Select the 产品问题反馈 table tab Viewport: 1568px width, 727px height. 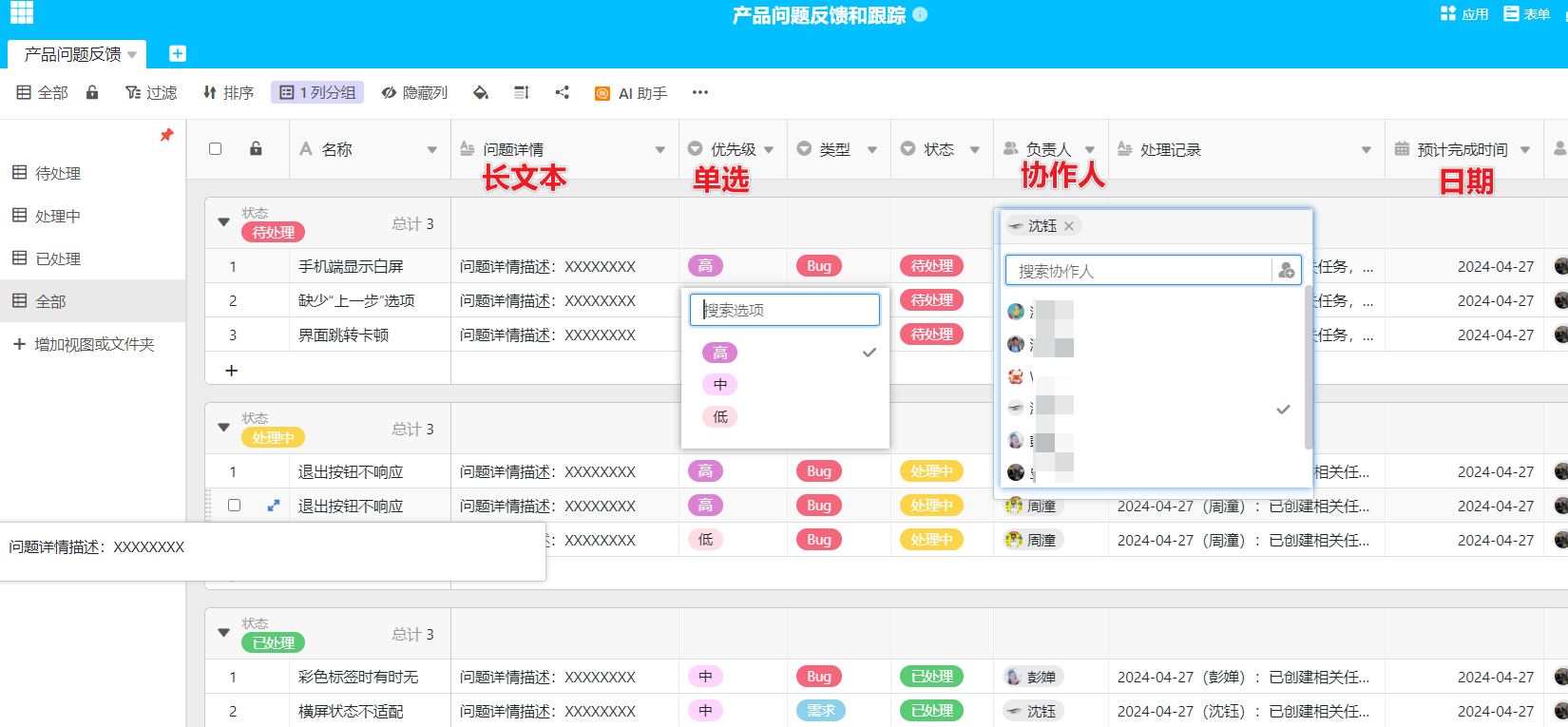73,54
